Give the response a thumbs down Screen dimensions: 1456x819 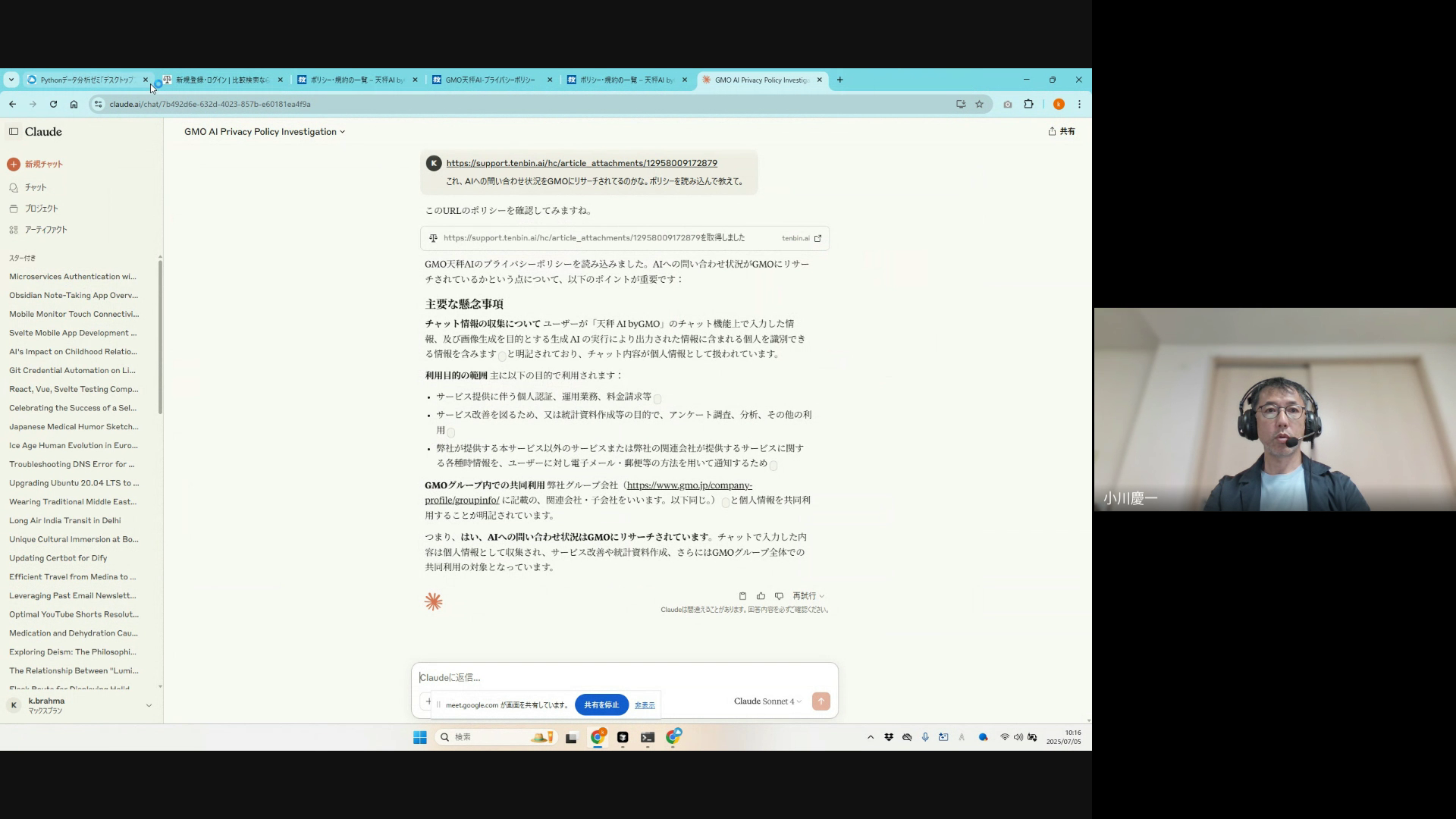[779, 596]
